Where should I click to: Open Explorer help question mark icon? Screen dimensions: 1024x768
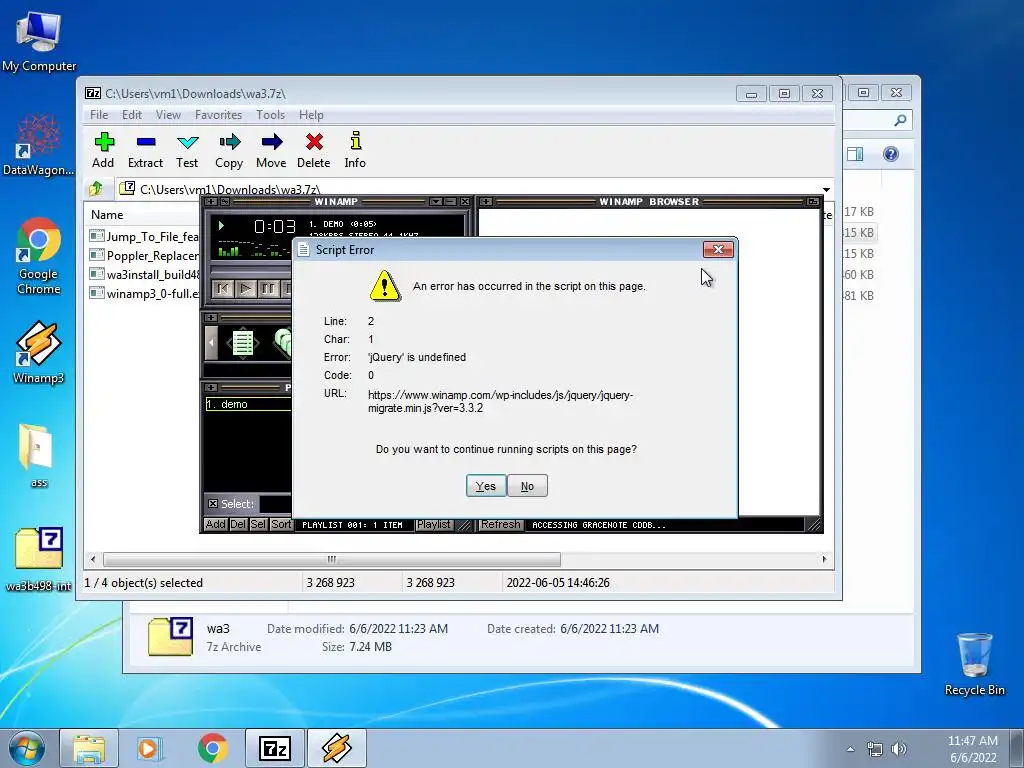click(x=891, y=154)
